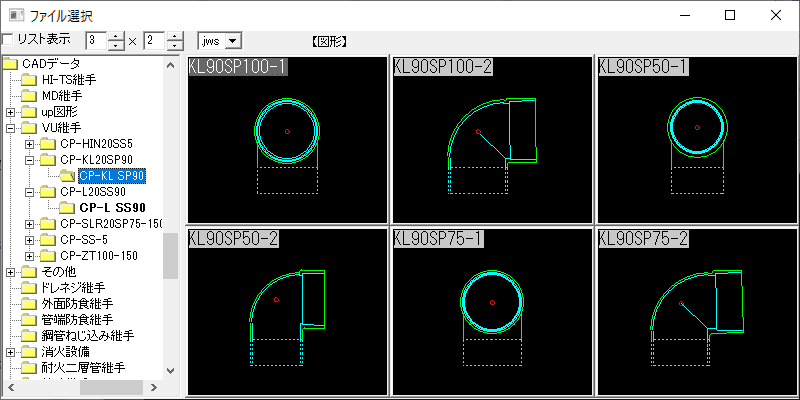Select the CP-SS-5 folder label
The width and height of the screenshot is (800, 400).
tap(84, 240)
